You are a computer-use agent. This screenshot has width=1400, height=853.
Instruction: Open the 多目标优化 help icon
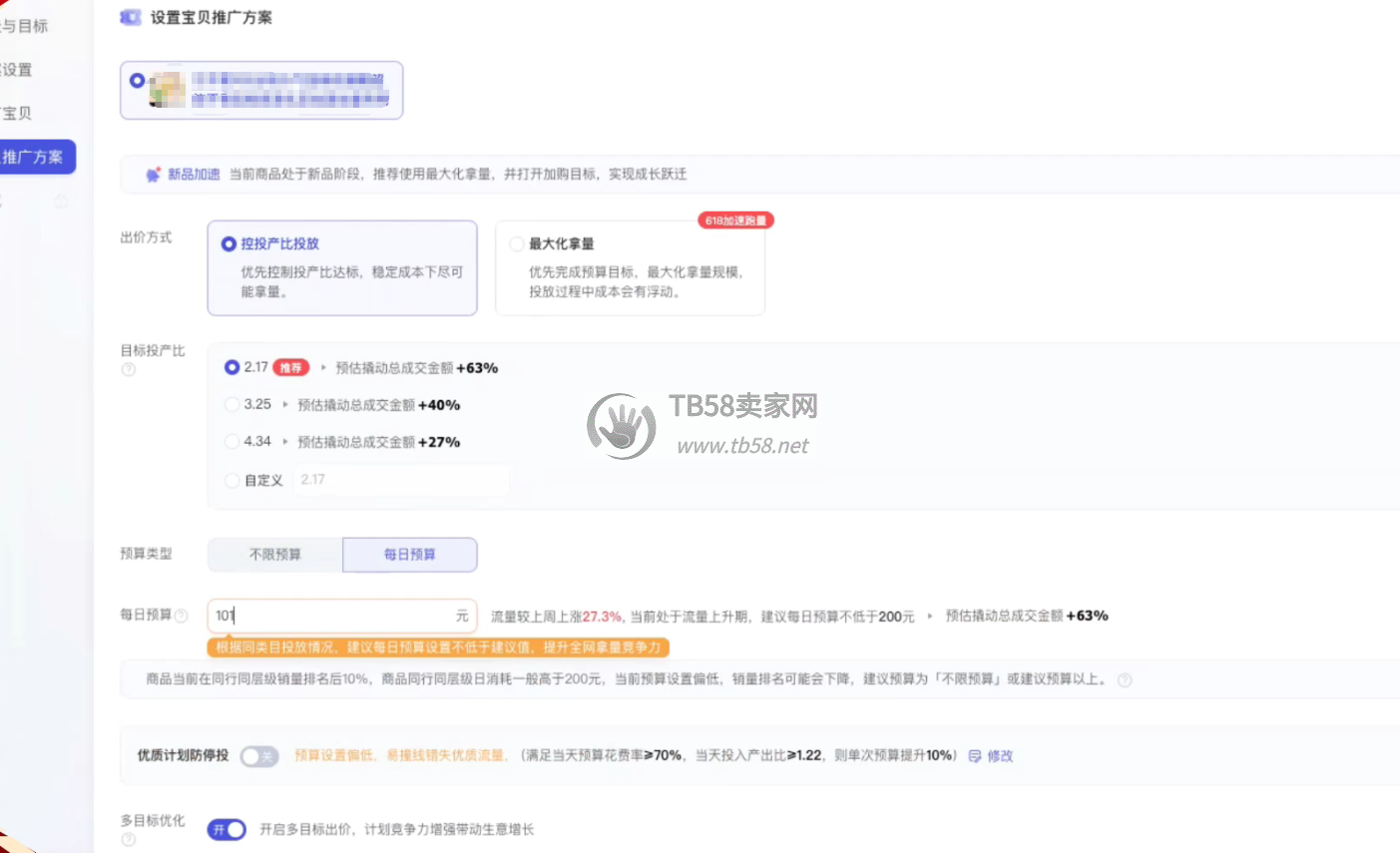(x=128, y=840)
